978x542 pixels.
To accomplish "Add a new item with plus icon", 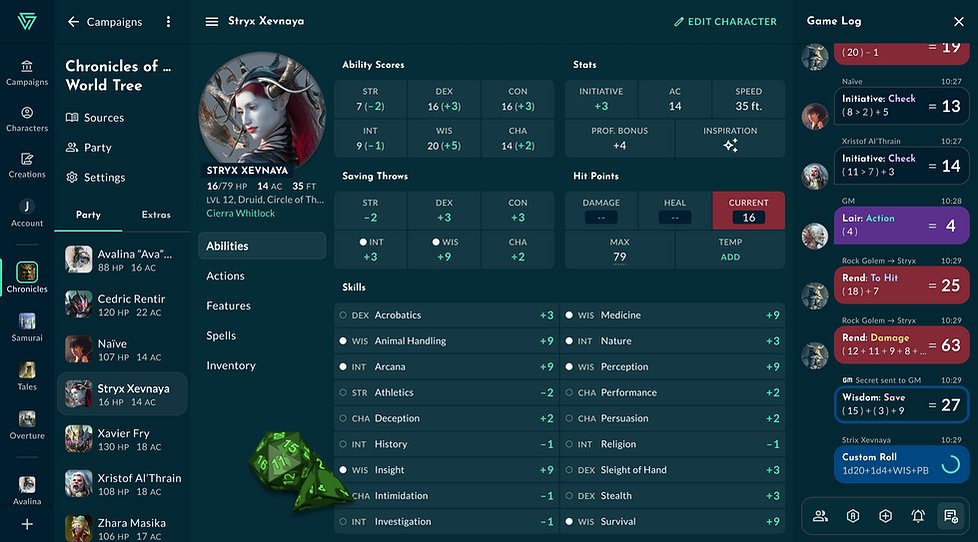I will tap(27, 525).
